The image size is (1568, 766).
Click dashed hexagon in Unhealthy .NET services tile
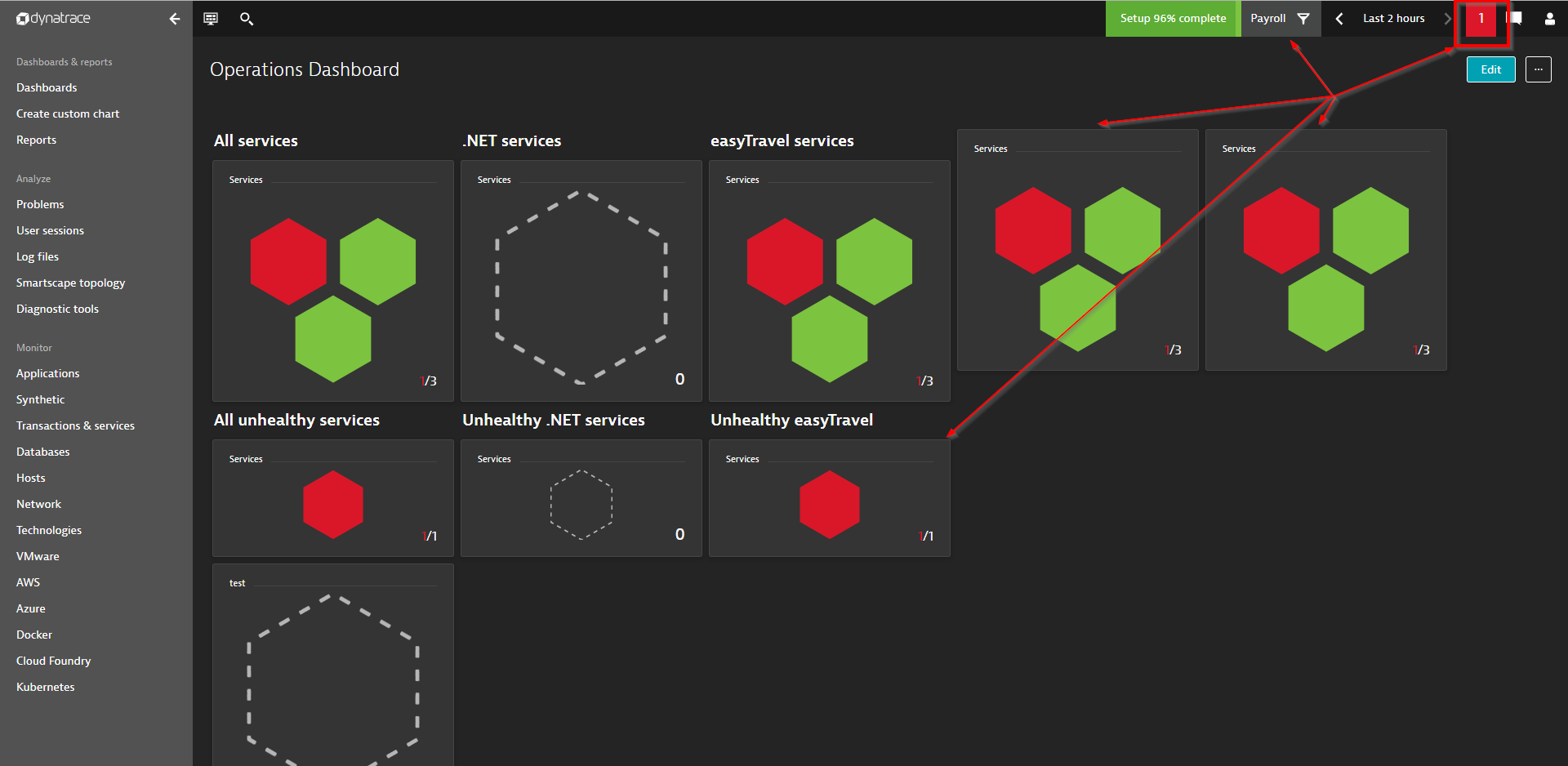581,504
